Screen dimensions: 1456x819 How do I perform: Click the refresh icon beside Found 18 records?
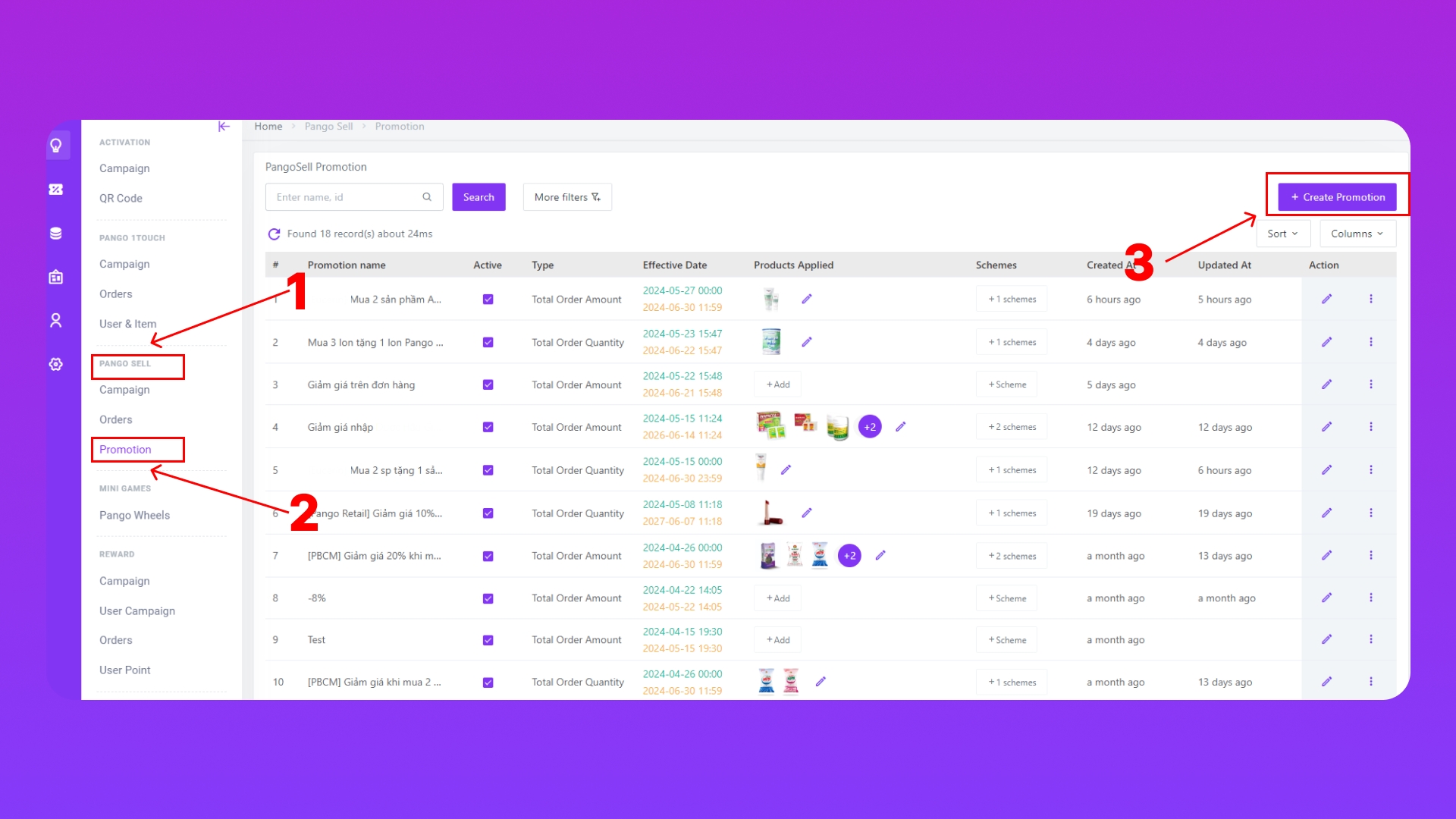(274, 234)
